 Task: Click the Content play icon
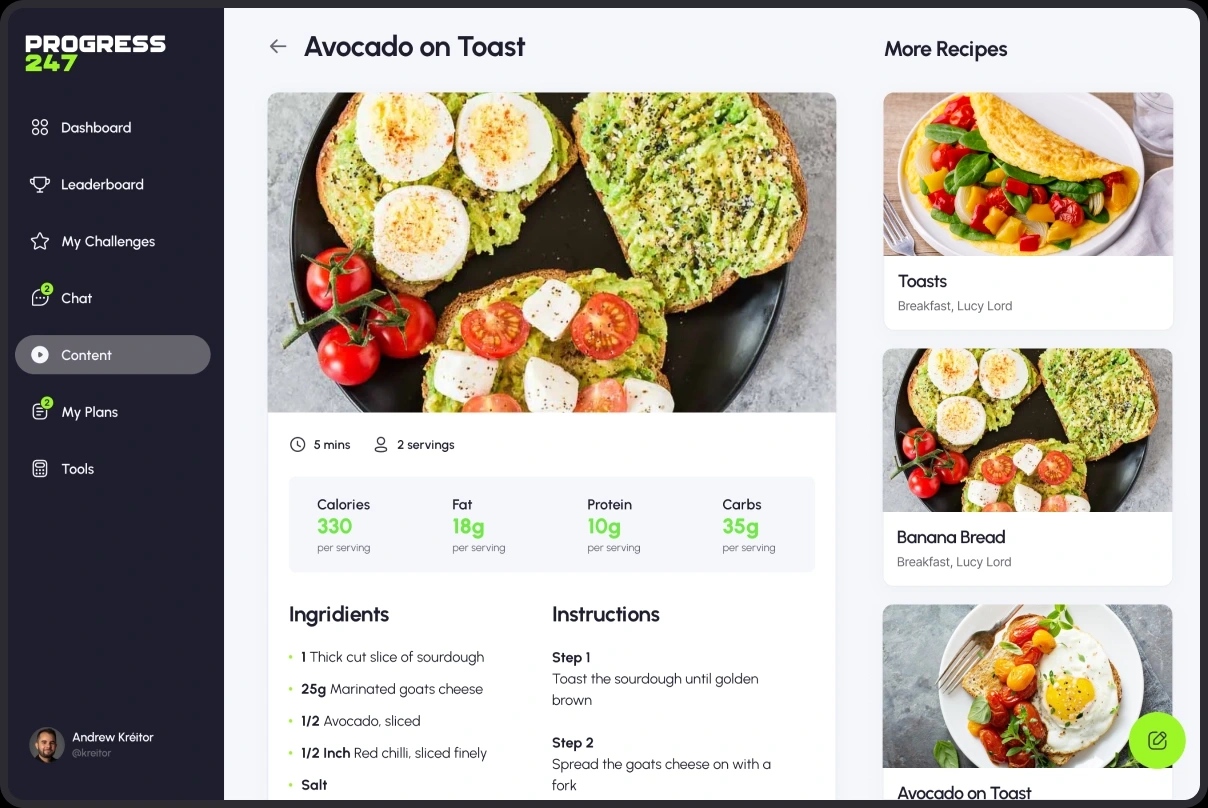pyautogui.click(x=40, y=355)
